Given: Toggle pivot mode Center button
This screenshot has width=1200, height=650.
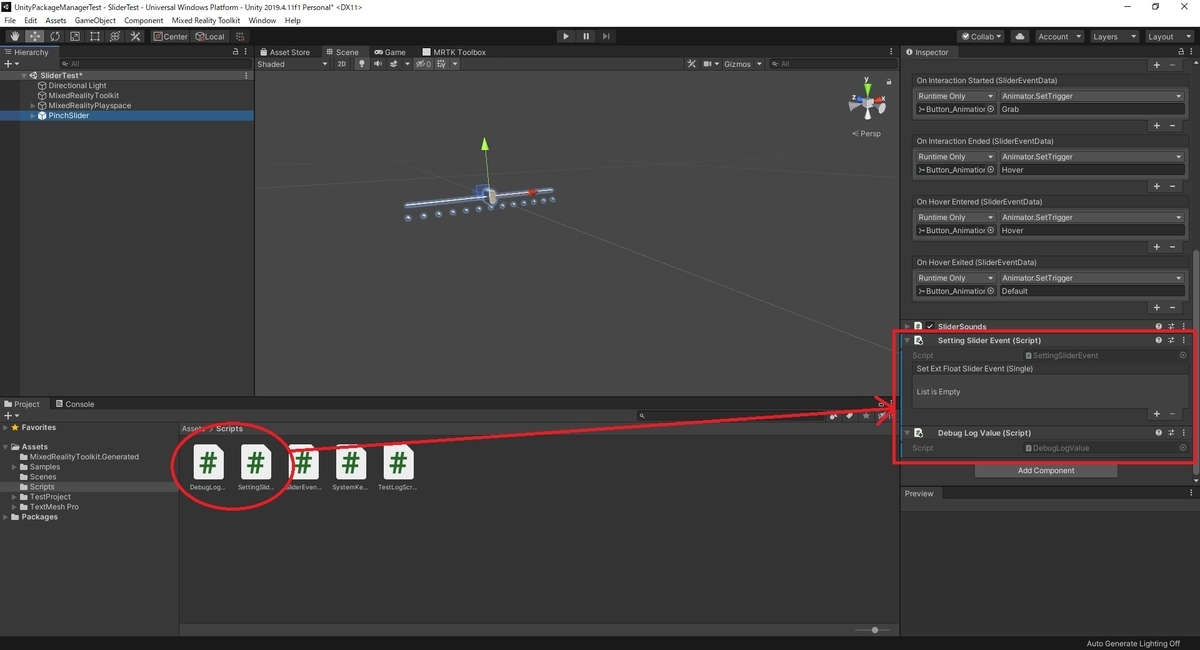Looking at the screenshot, I should (170, 36).
